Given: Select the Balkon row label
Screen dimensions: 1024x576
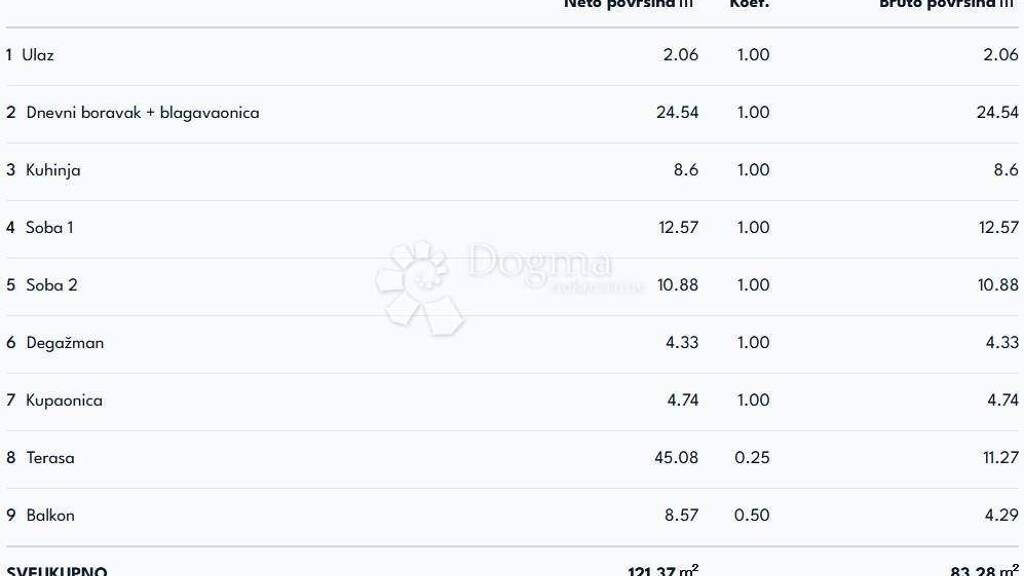Looking at the screenshot, I should (x=50, y=516).
